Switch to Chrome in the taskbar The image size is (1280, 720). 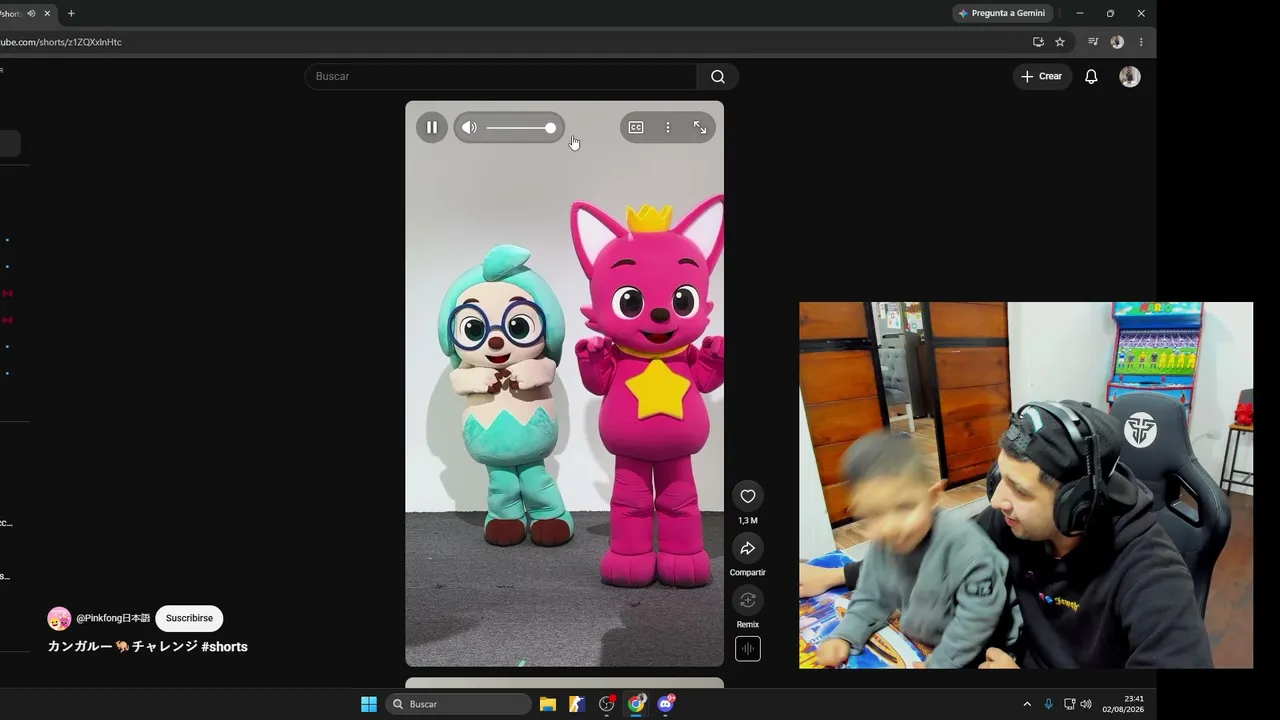636,704
